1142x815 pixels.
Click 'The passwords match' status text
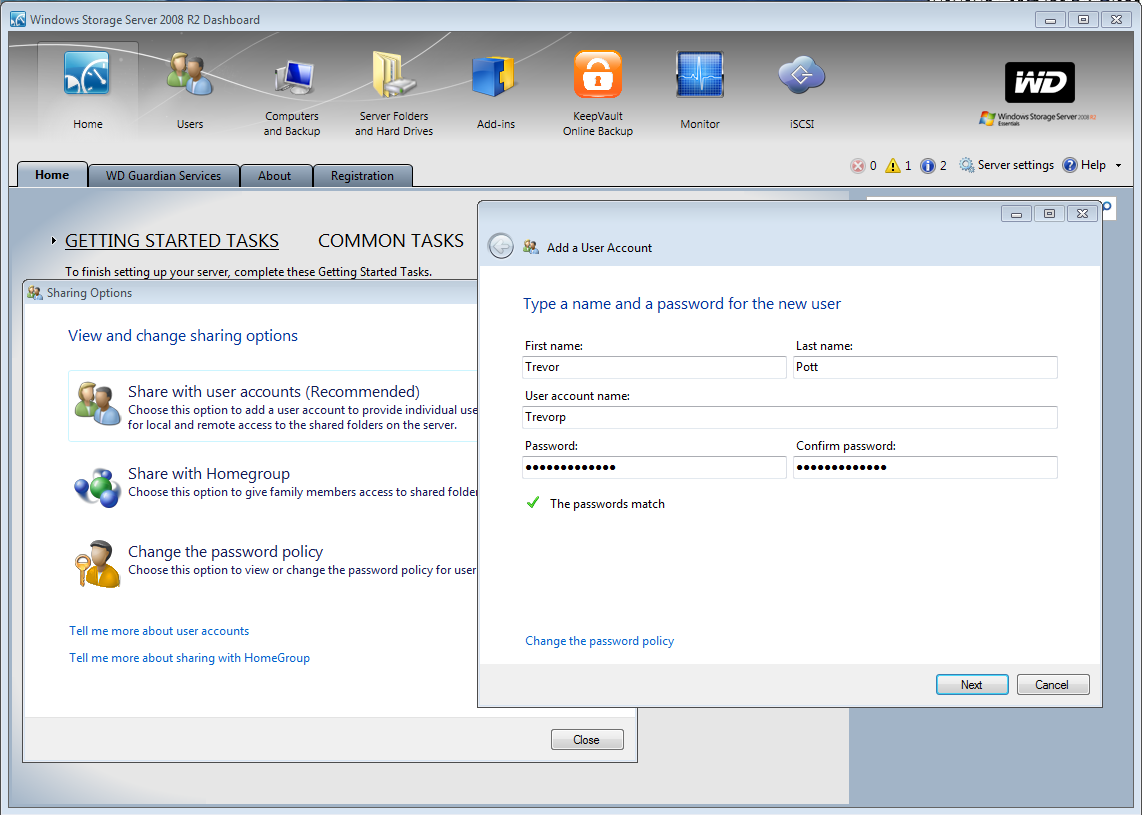click(x=607, y=504)
